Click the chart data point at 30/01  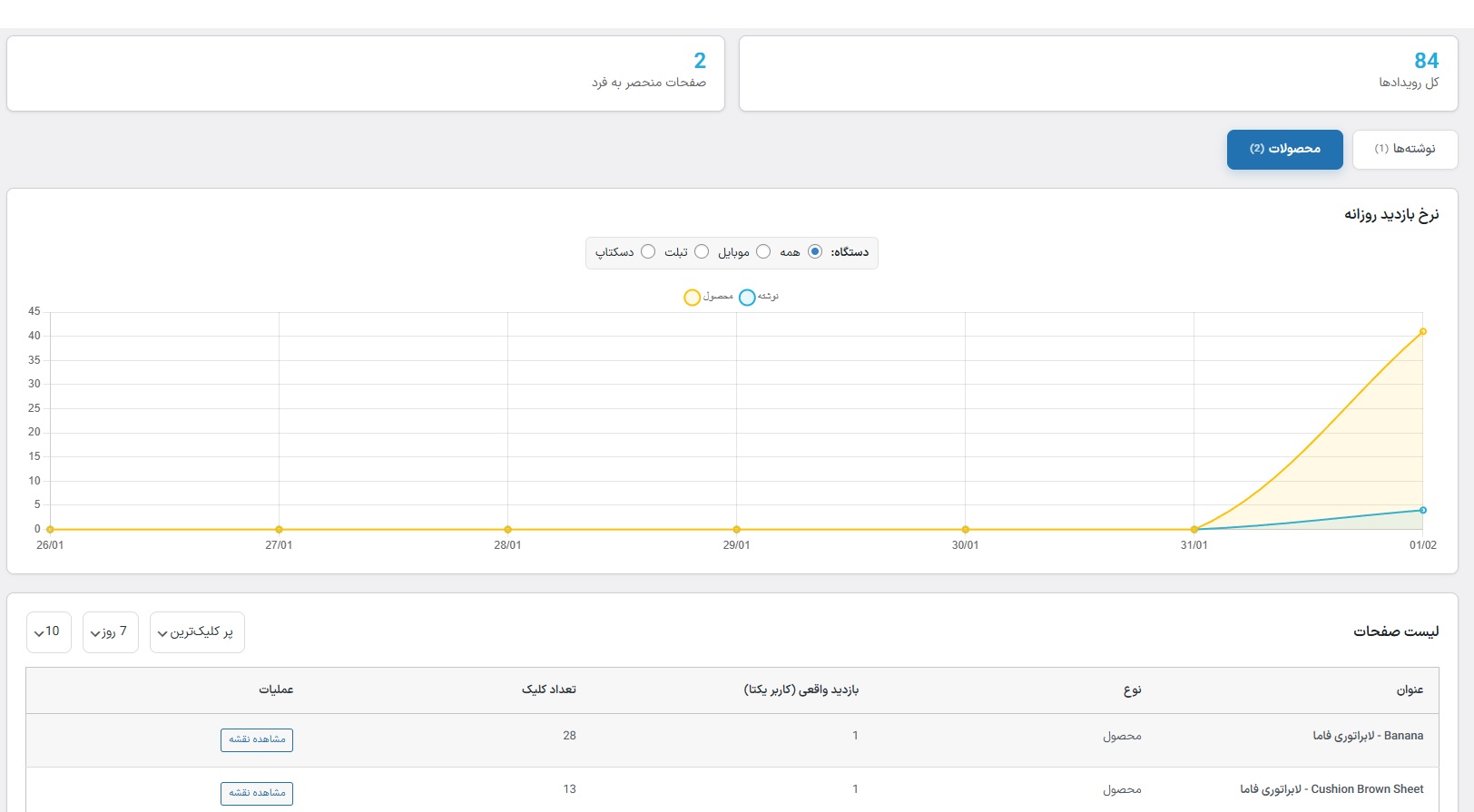pyautogui.click(x=965, y=529)
